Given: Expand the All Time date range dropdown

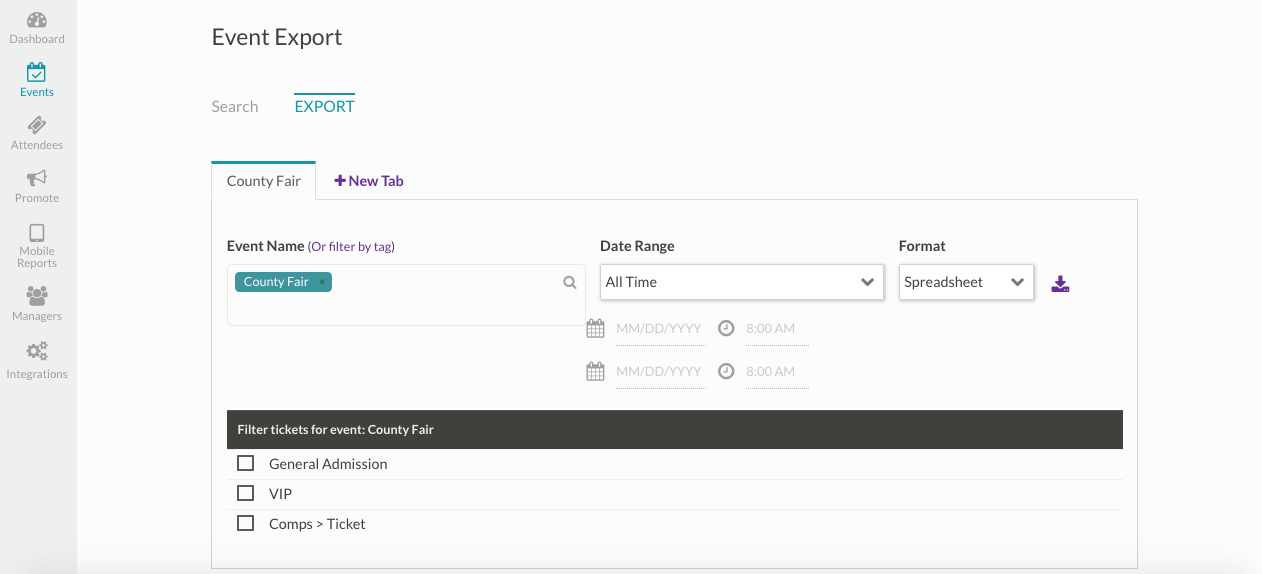Looking at the screenshot, I should click(x=741, y=282).
